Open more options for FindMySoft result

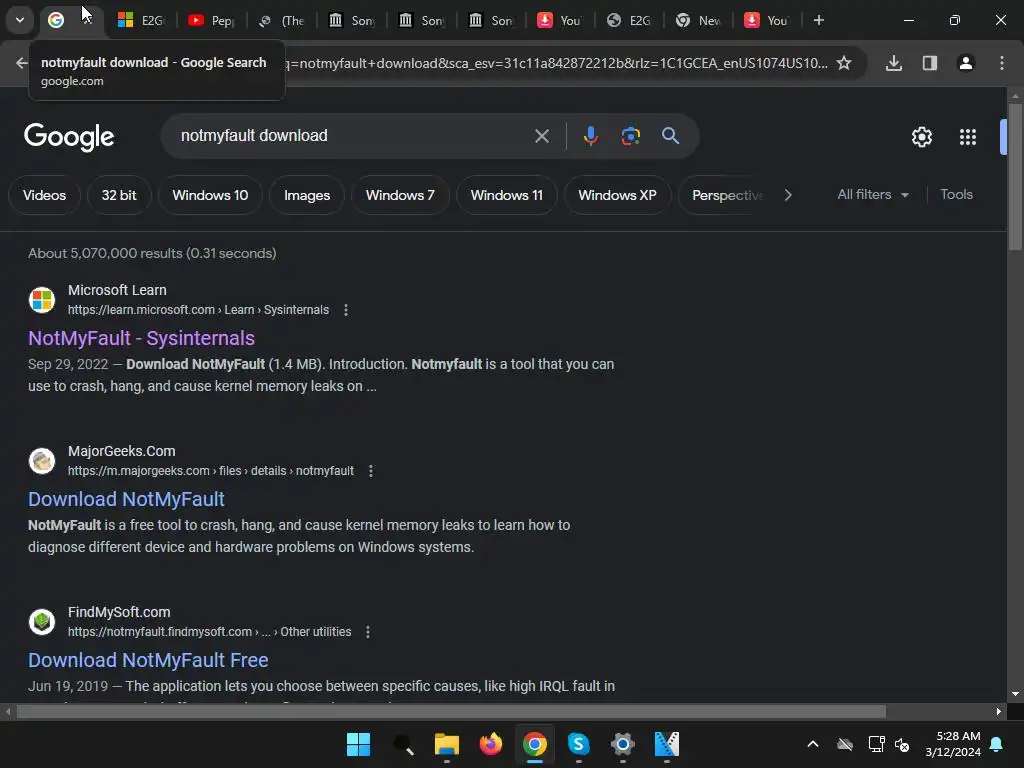coord(368,632)
